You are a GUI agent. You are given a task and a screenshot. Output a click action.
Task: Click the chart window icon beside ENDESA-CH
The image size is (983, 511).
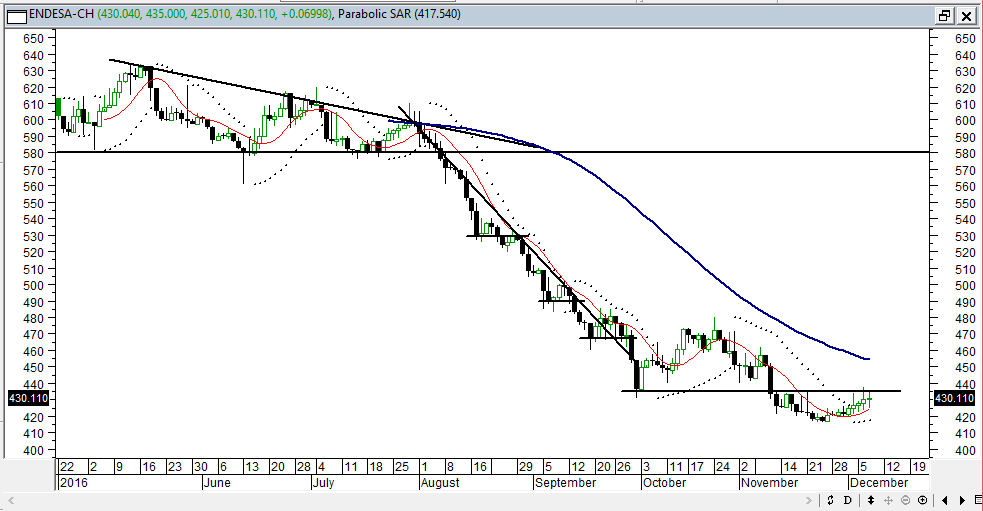coord(16,16)
